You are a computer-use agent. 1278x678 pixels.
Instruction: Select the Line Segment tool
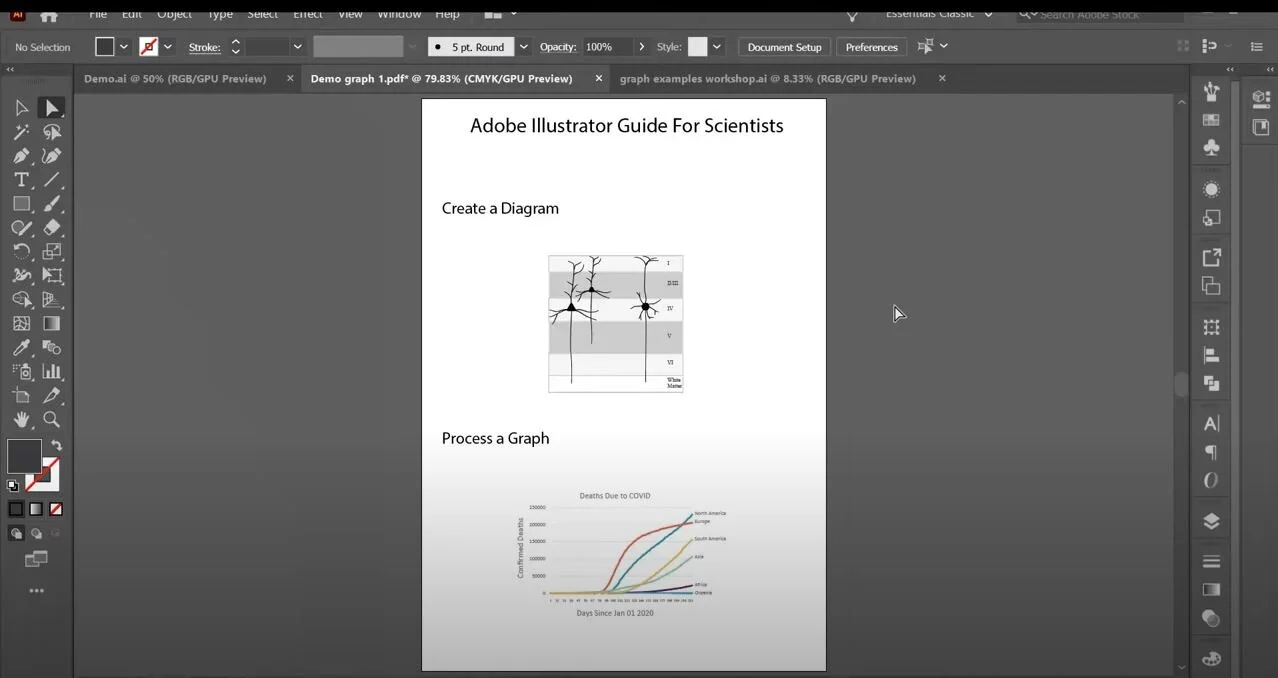tap(52, 180)
